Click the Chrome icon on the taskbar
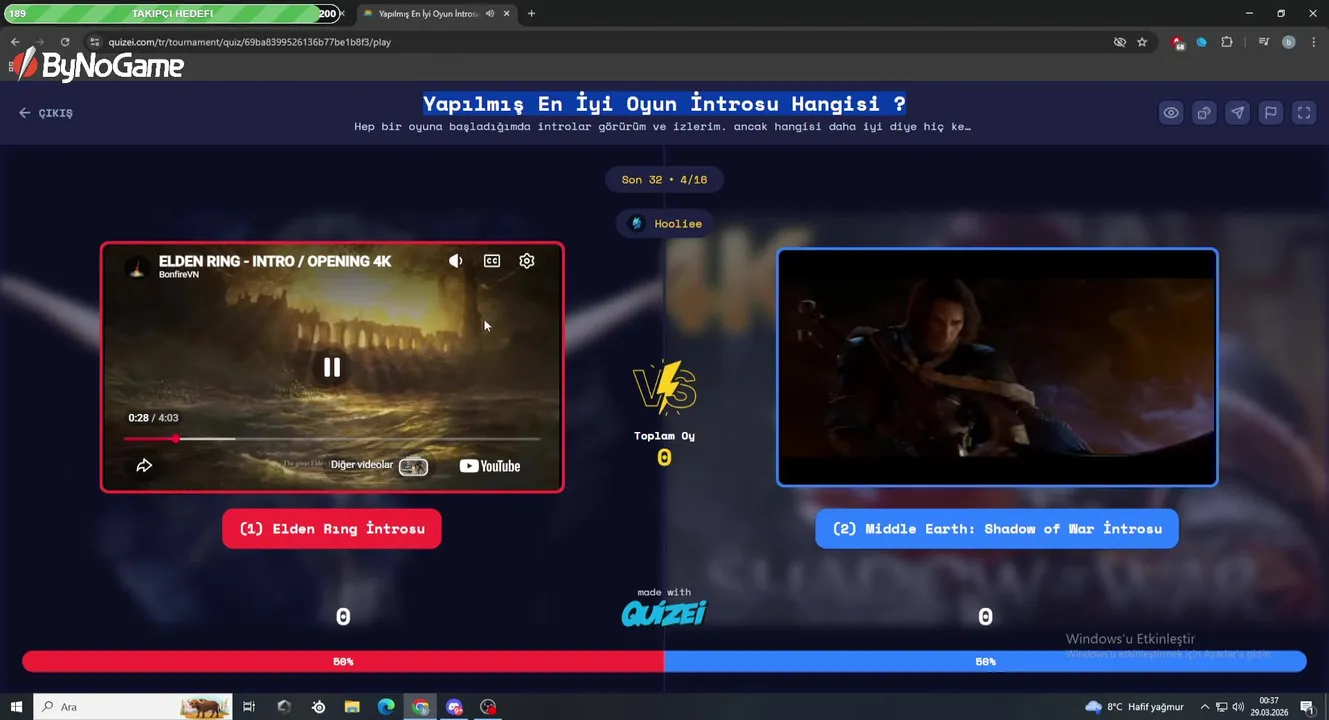The width and height of the screenshot is (1329, 720). pyautogui.click(x=421, y=707)
